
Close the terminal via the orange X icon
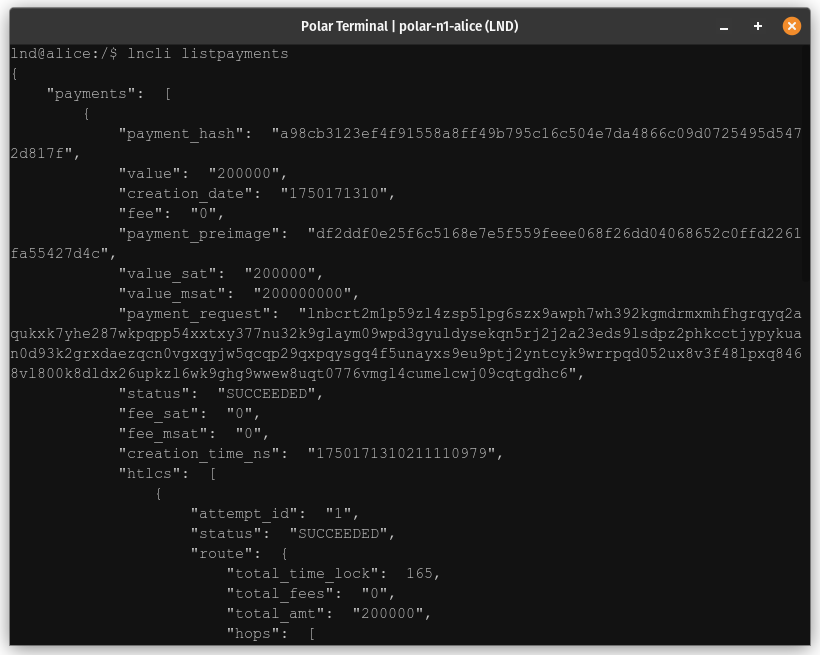(x=792, y=26)
